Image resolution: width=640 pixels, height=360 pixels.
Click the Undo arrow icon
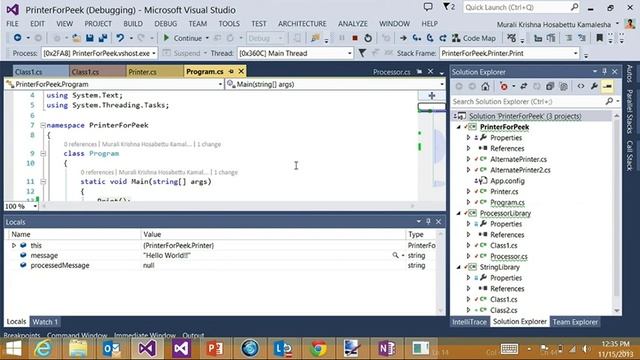(120, 38)
